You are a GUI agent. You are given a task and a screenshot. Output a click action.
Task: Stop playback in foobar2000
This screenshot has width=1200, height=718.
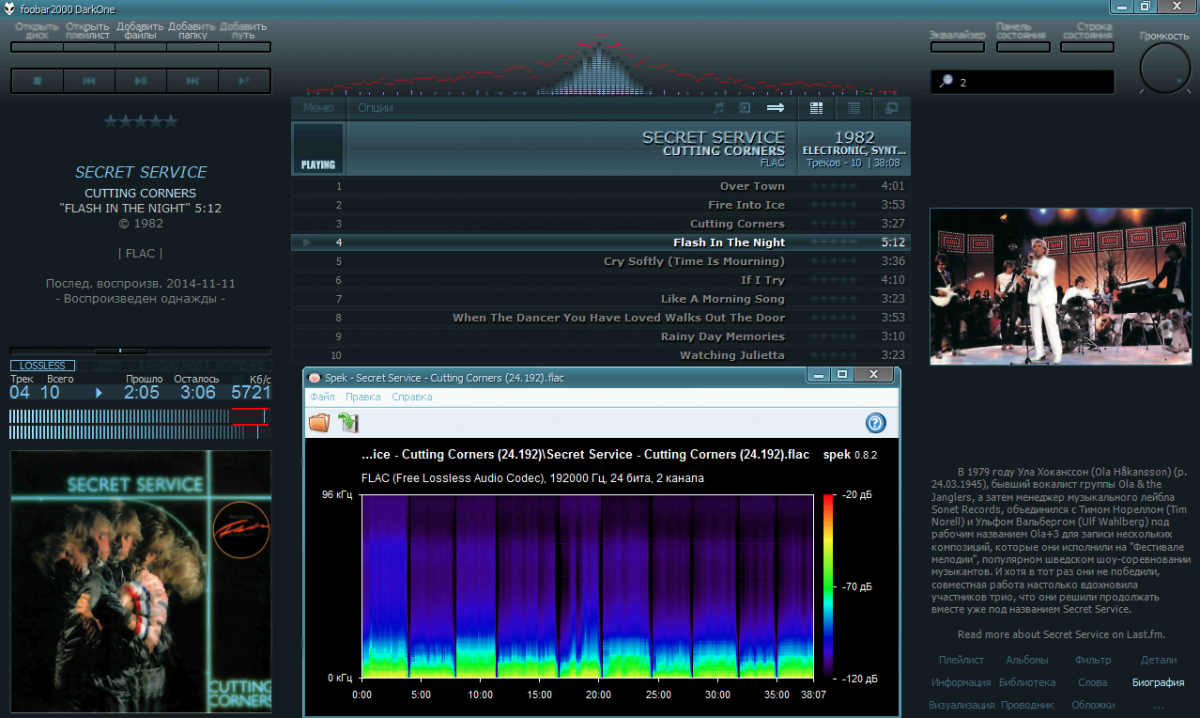37,81
